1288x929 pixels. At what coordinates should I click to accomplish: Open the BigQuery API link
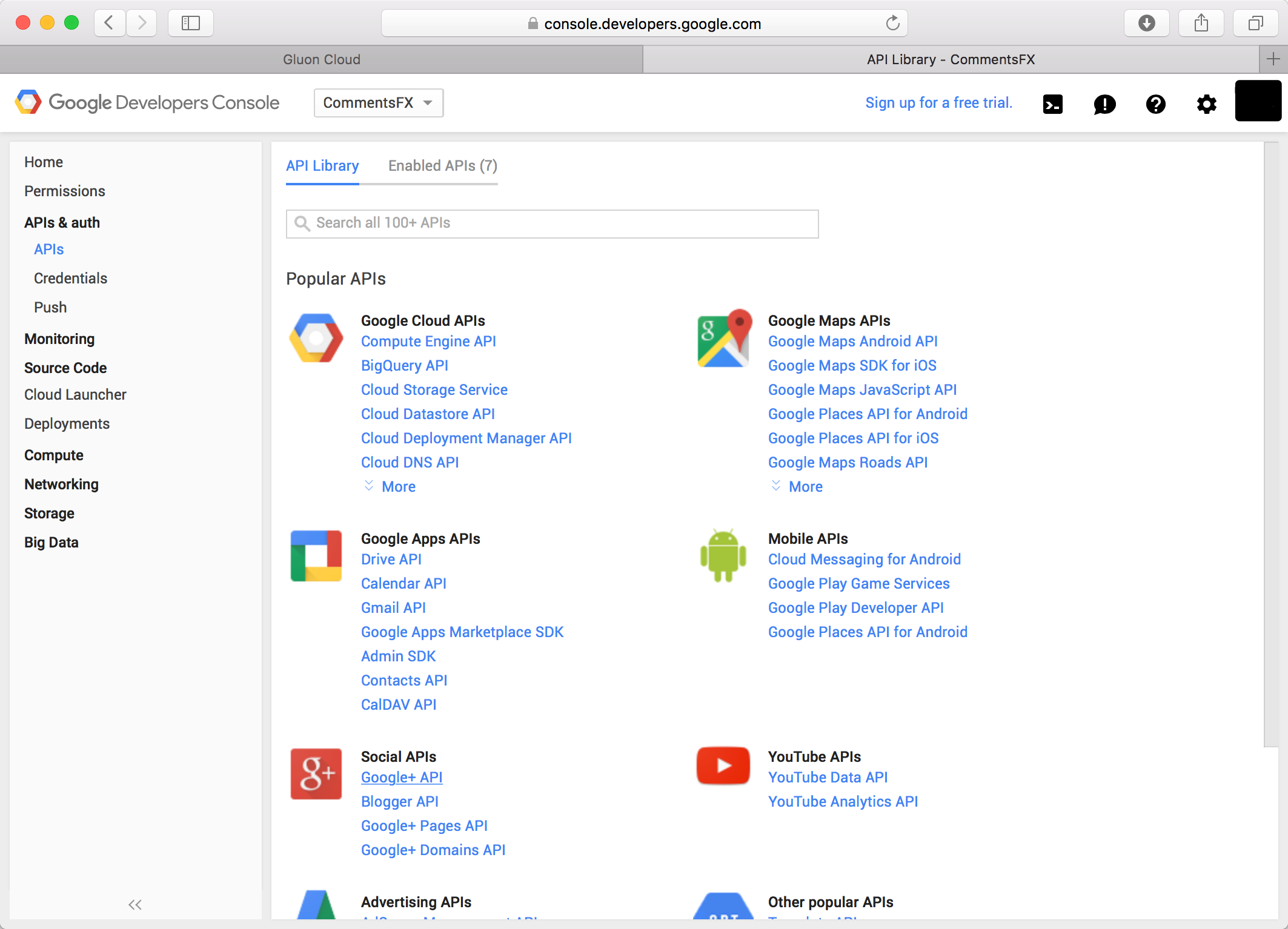405,365
